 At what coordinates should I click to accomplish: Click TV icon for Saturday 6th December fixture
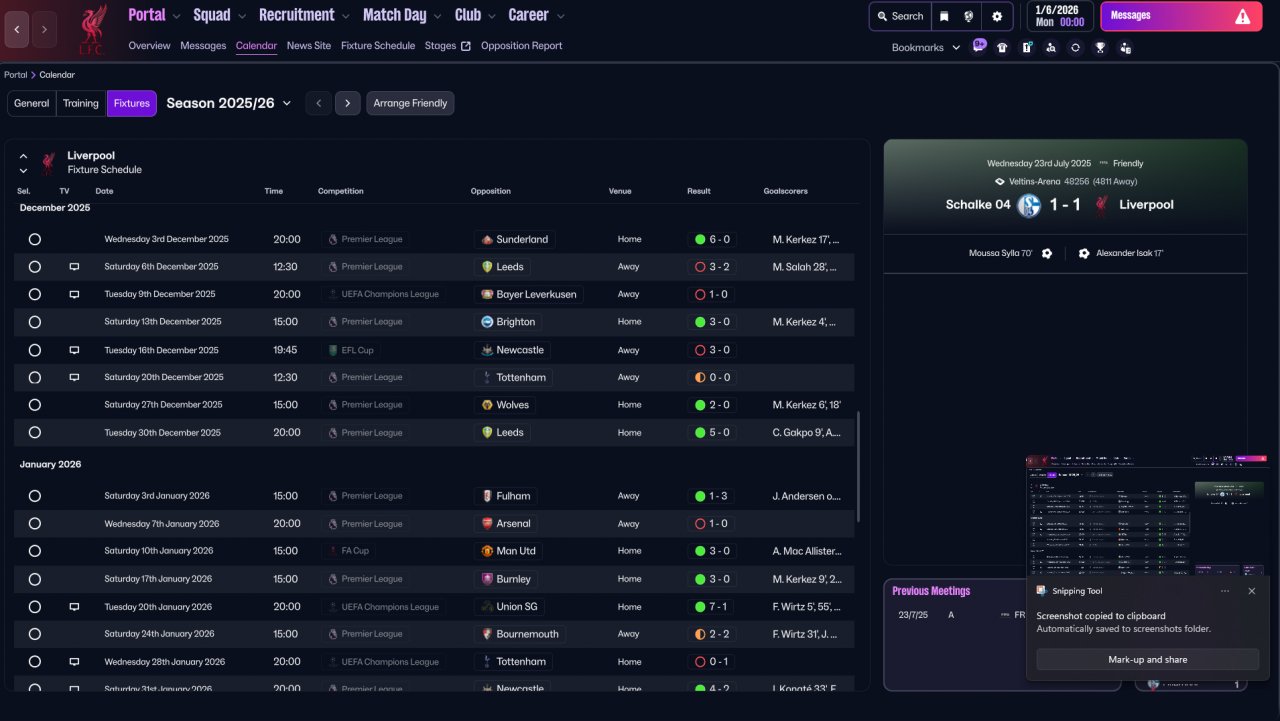pos(74,267)
